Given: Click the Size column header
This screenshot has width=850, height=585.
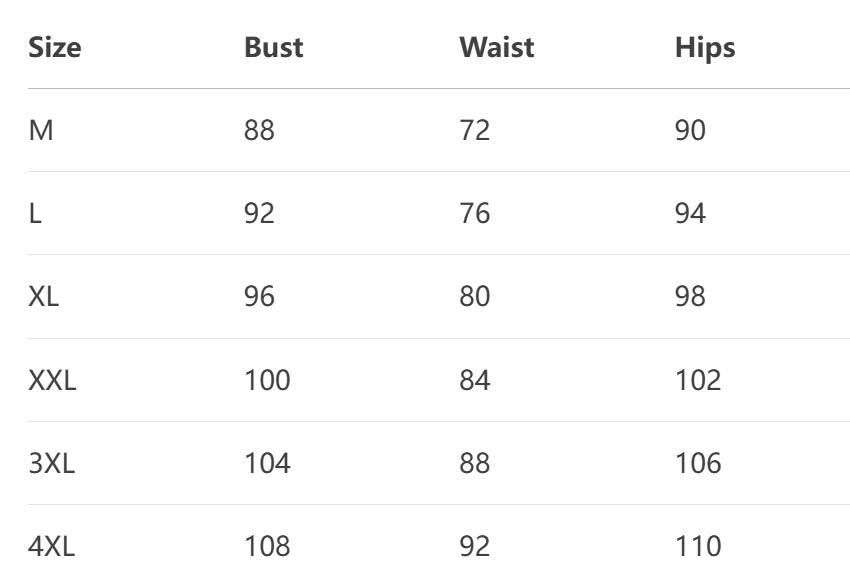Looking at the screenshot, I should (x=54, y=47).
